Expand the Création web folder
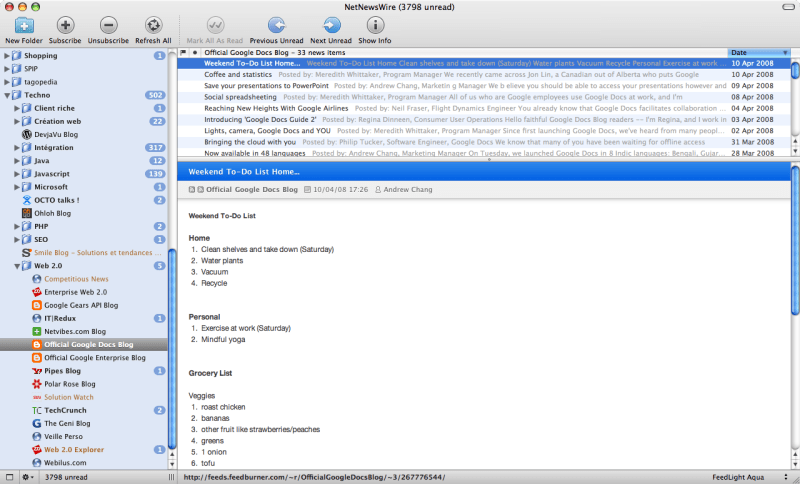This screenshot has height=484, width=800. click(x=17, y=121)
